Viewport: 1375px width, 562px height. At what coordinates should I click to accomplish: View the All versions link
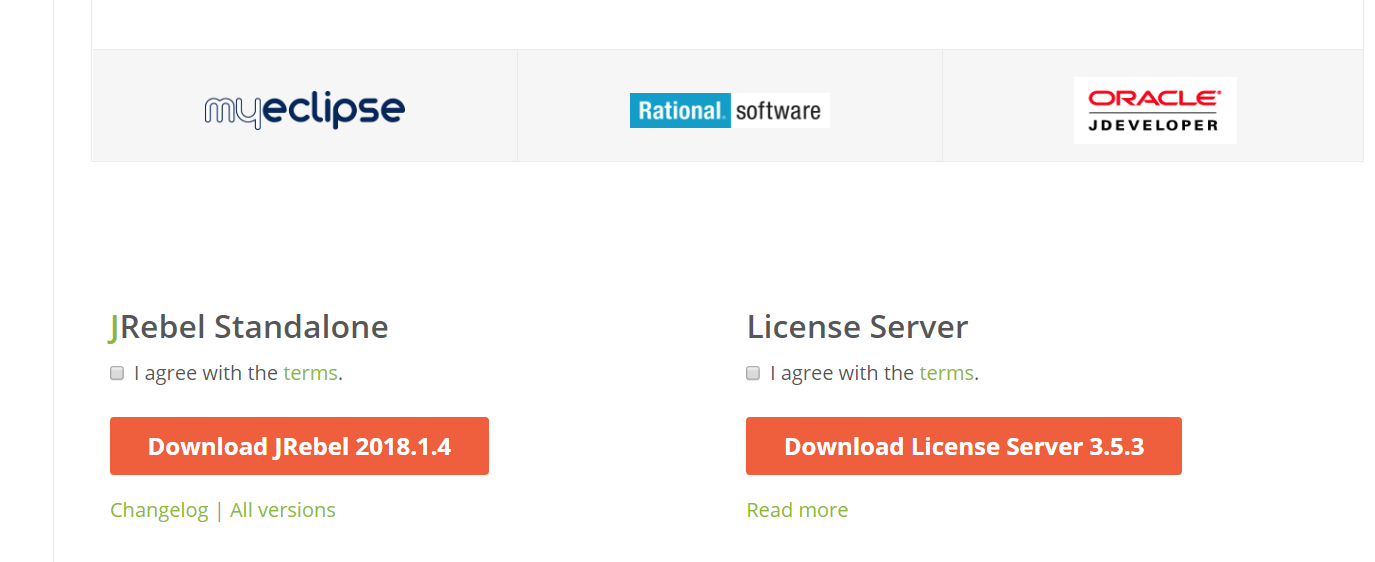pos(283,510)
